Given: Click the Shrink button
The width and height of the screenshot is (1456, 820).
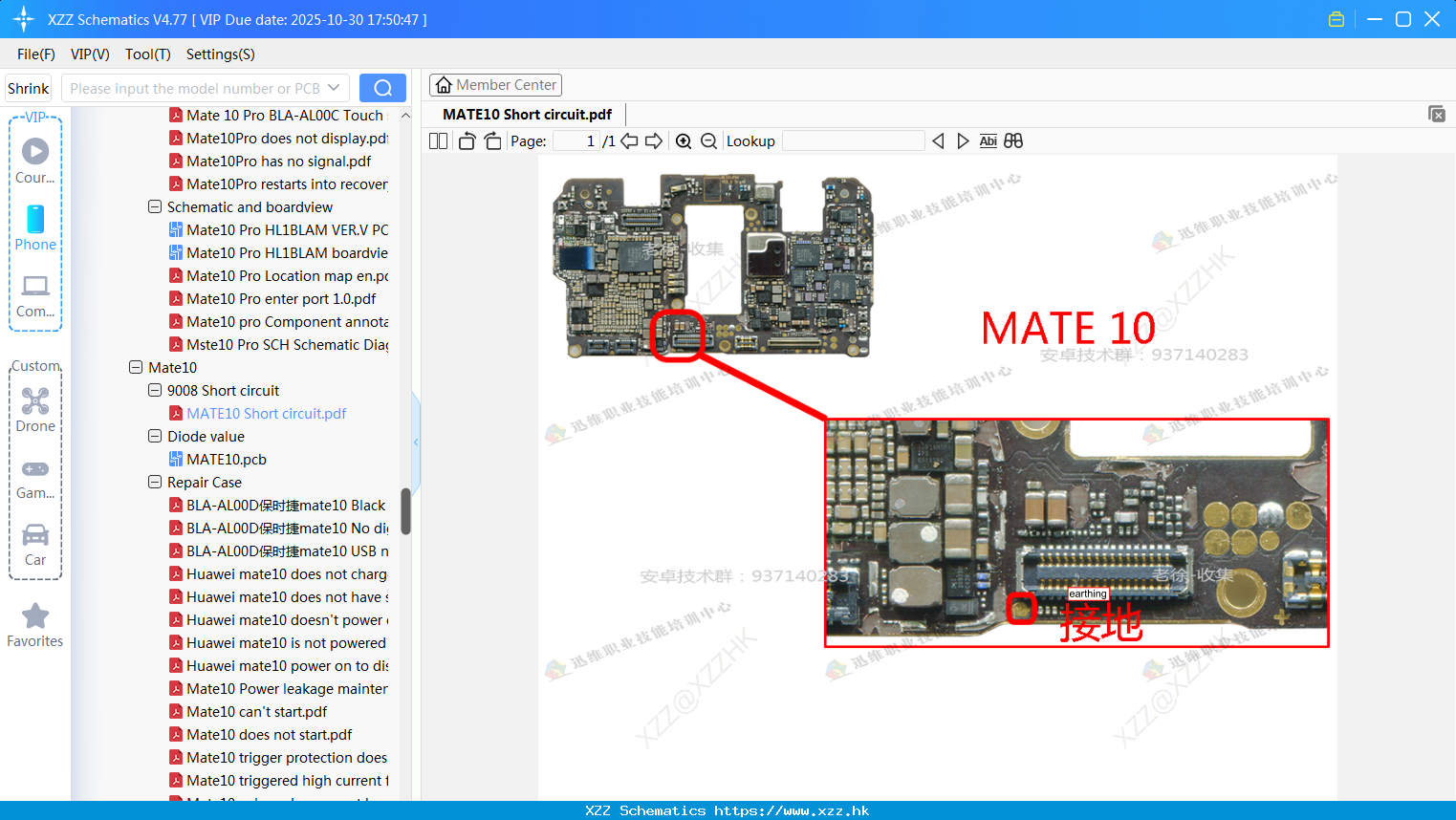Looking at the screenshot, I should pos(28,88).
